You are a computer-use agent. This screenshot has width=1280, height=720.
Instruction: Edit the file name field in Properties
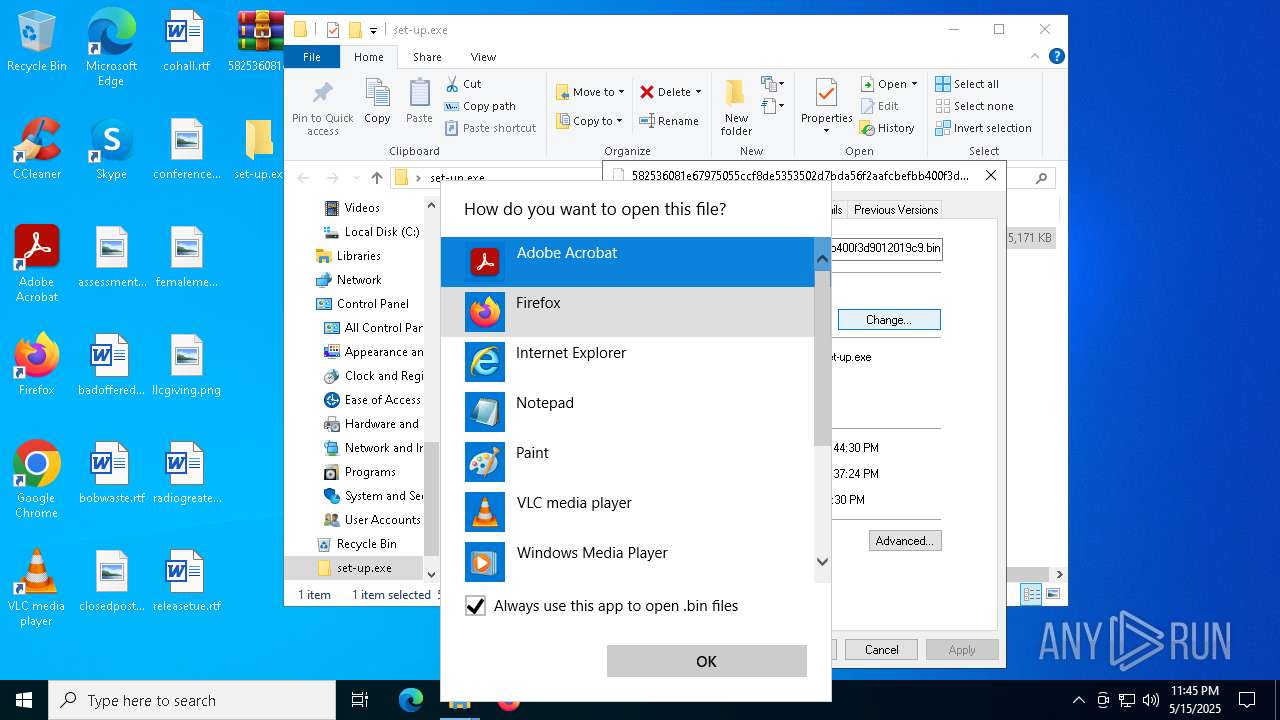(886, 248)
